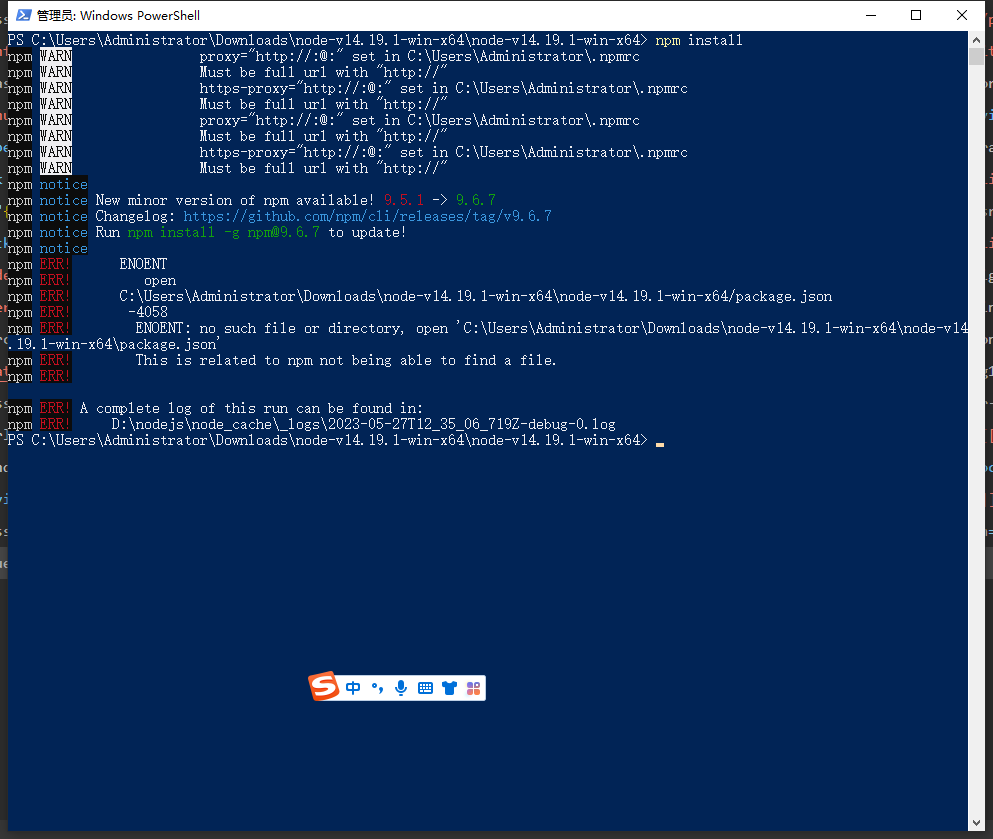Click the '-4058' error number
The image size is (993, 839).
pyautogui.click(x=148, y=312)
